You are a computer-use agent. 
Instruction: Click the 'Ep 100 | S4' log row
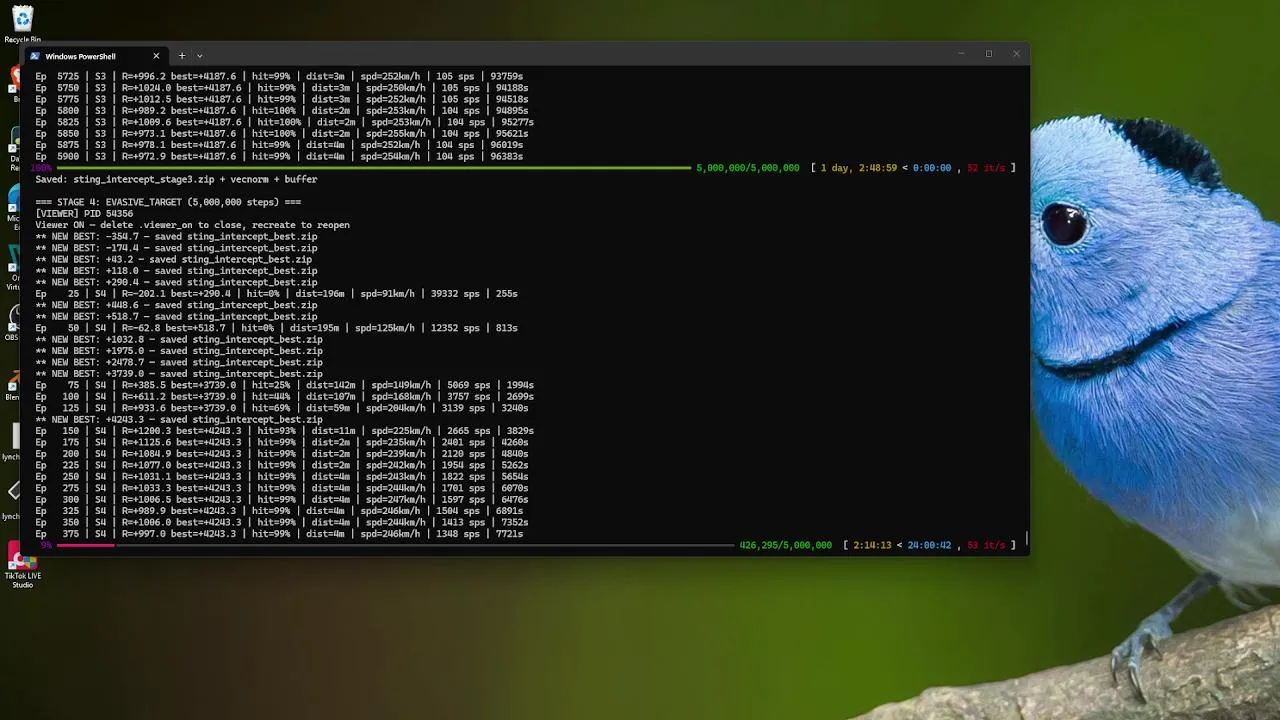pyautogui.click(x=284, y=397)
